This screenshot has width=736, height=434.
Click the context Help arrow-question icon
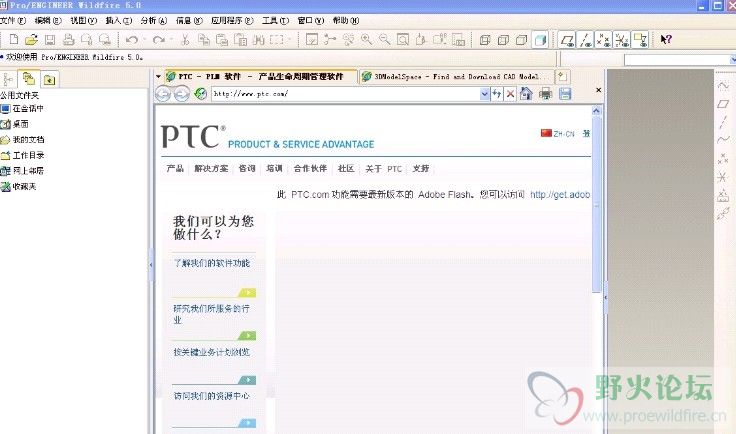click(x=666, y=40)
